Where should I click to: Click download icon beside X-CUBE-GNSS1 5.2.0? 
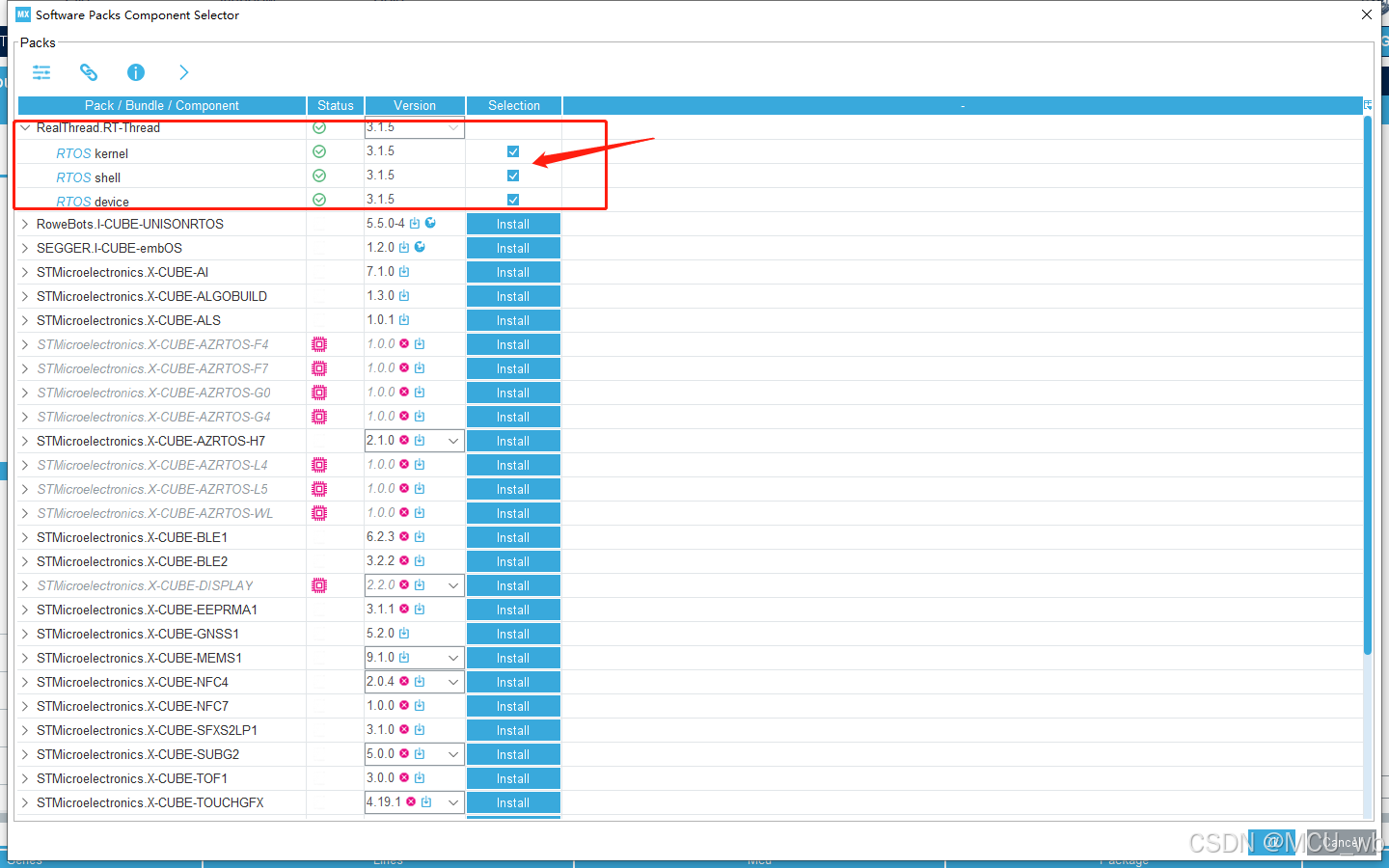(404, 633)
